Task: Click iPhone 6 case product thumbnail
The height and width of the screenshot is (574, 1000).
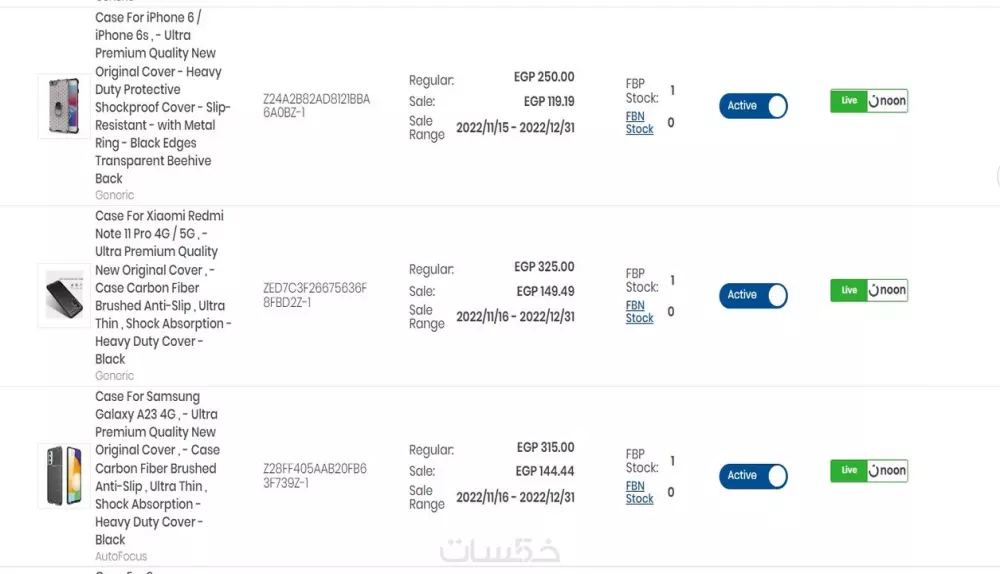Action: click(x=64, y=106)
